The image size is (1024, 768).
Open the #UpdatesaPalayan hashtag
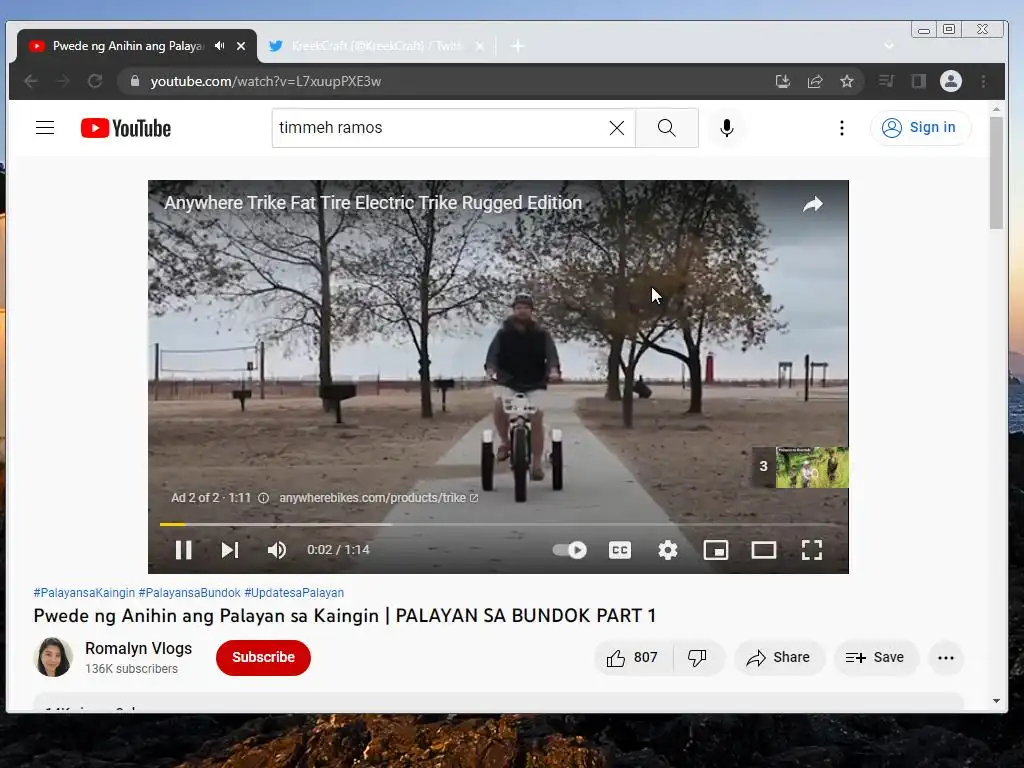tap(294, 593)
